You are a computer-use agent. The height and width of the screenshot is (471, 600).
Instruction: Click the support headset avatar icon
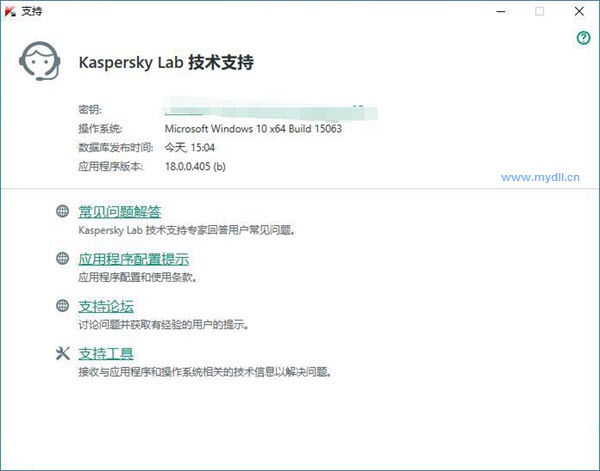(40, 61)
